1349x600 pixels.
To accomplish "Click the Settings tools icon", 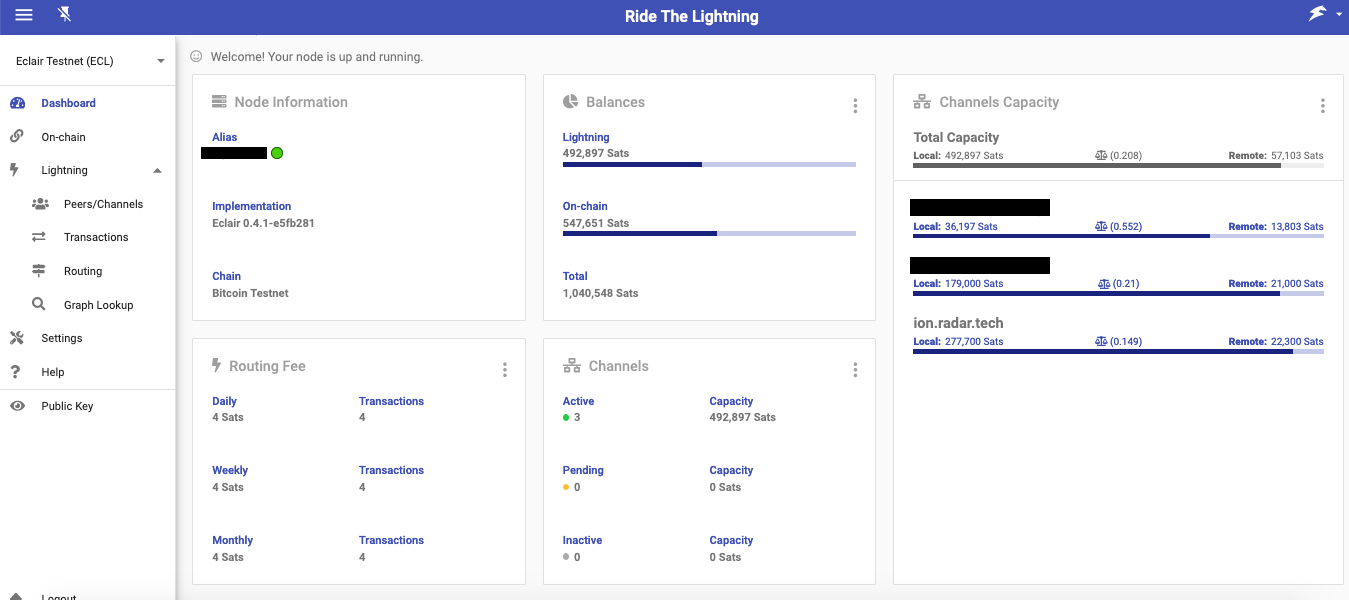I will coord(16,338).
